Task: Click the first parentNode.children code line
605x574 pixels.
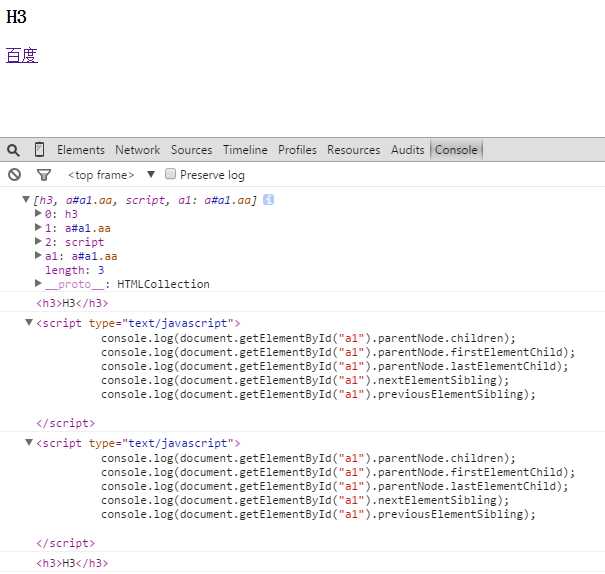Action: coord(308,338)
